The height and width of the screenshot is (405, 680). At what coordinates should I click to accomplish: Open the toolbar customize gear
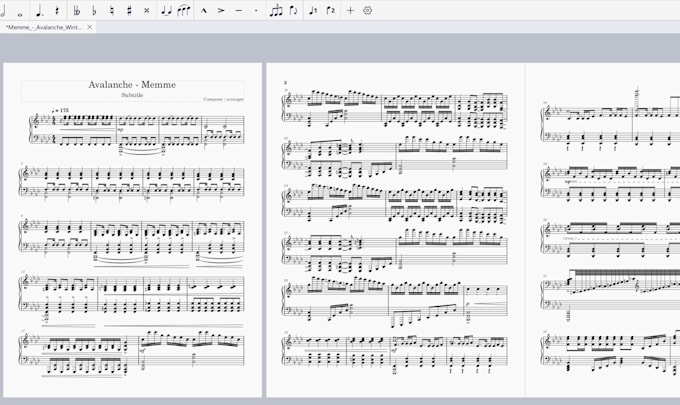coord(368,11)
